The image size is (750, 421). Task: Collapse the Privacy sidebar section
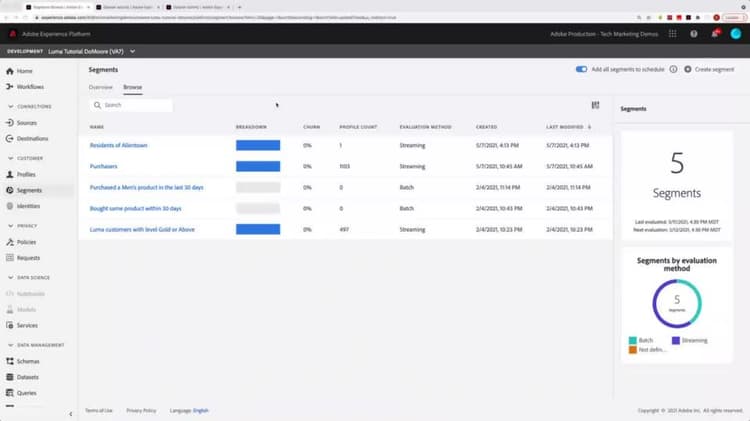click(11, 226)
